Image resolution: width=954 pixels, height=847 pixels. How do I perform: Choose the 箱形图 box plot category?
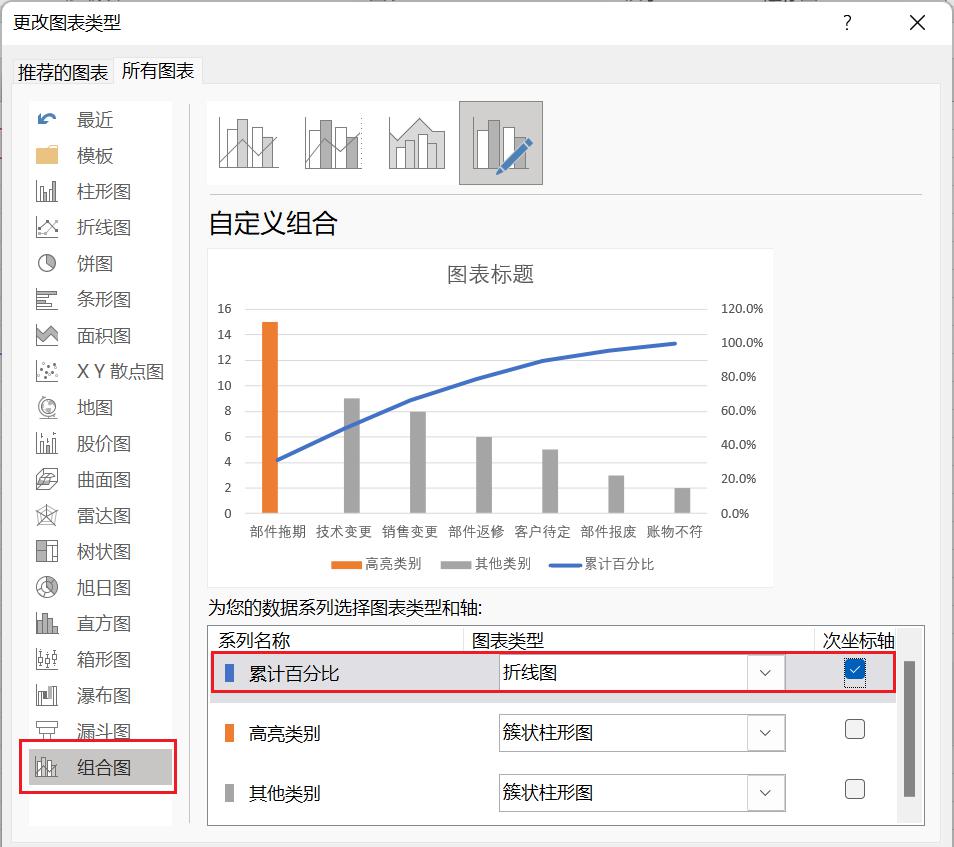[100, 659]
